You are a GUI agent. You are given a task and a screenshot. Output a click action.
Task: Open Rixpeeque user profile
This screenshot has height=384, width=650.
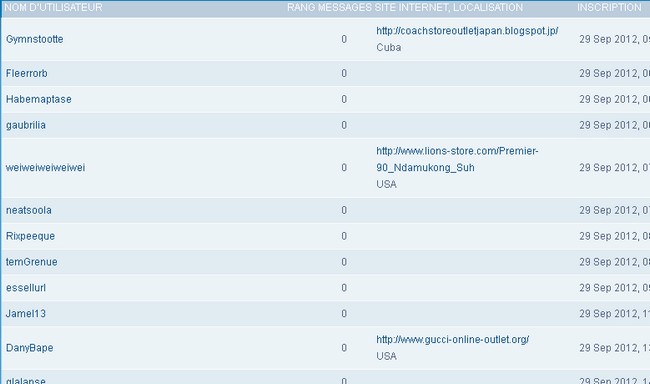click(x=30, y=236)
